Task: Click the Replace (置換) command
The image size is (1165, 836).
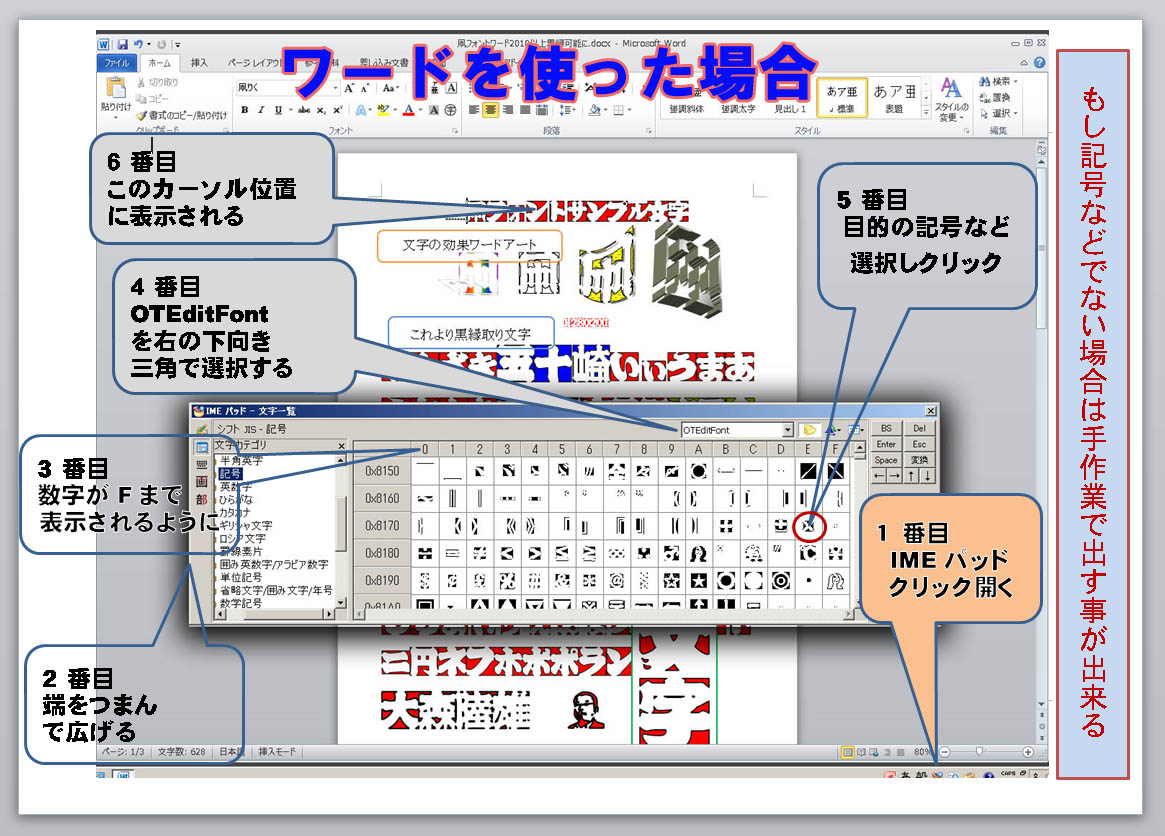Action: pyautogui.click(x=996, y=97)
